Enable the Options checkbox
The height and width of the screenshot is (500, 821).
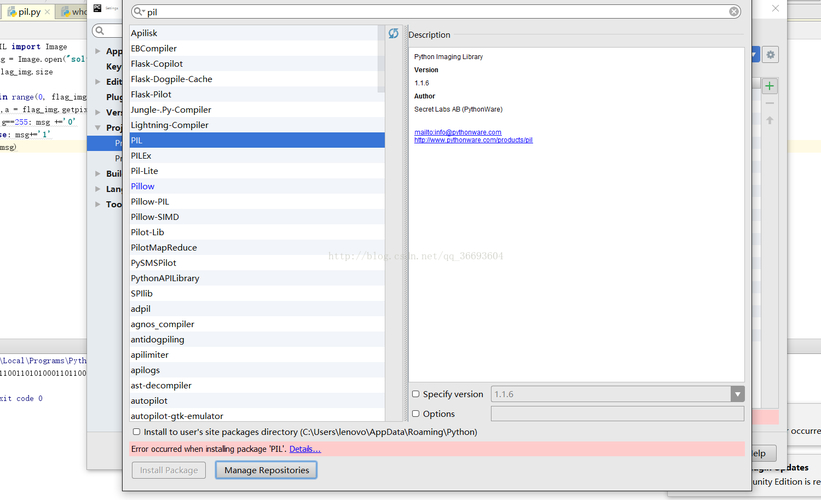[416, 414]
